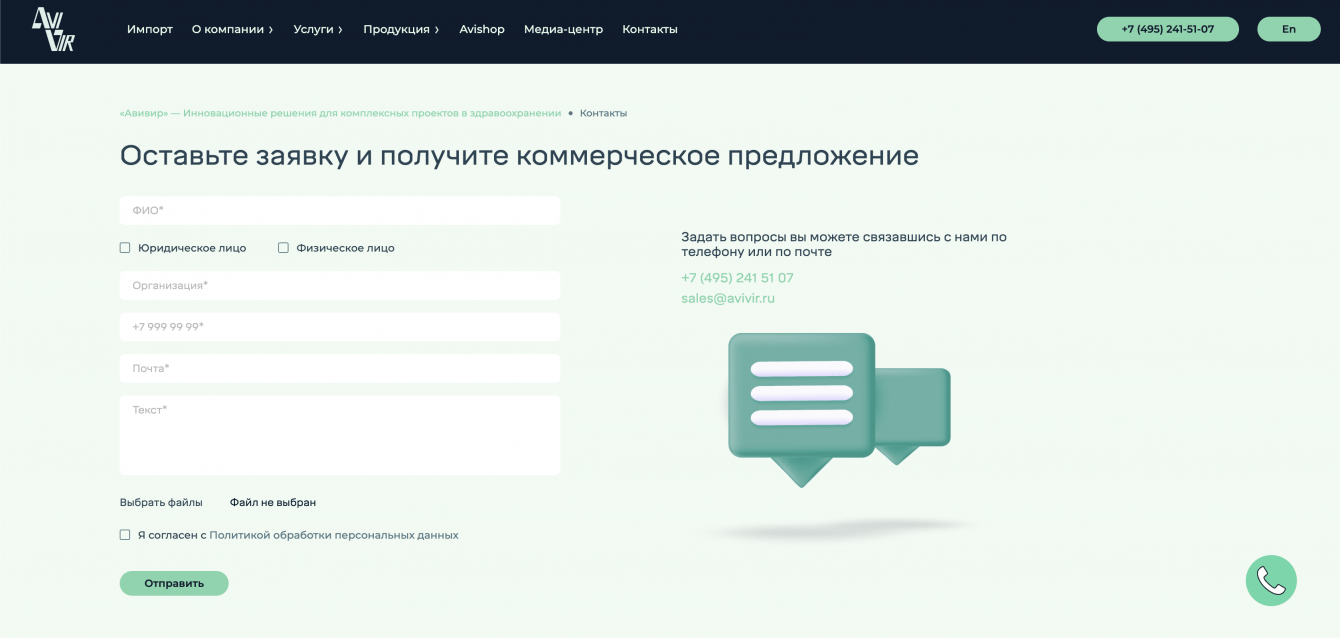
Task: Click Выбрать файлы to attach files
Action: coord(161,502)
